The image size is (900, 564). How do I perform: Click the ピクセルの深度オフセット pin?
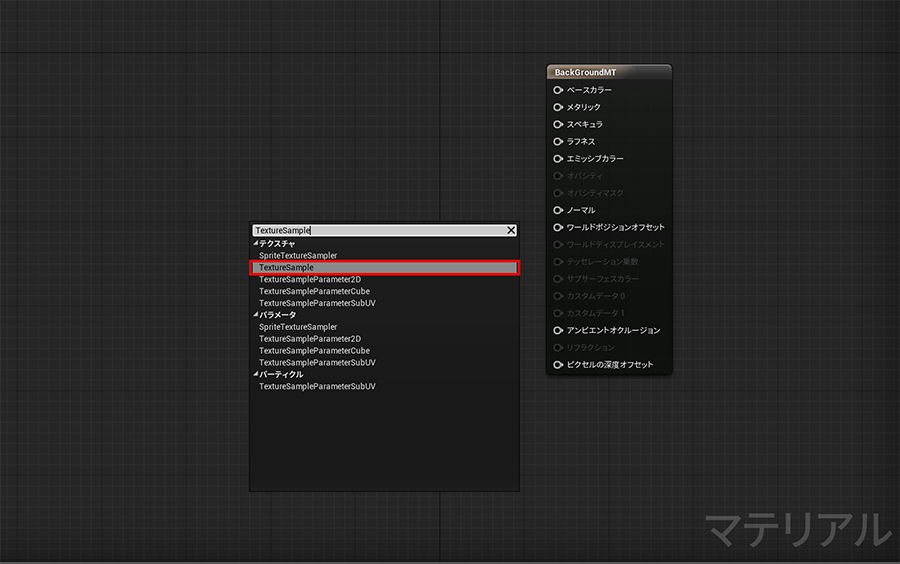coord(559,364)
